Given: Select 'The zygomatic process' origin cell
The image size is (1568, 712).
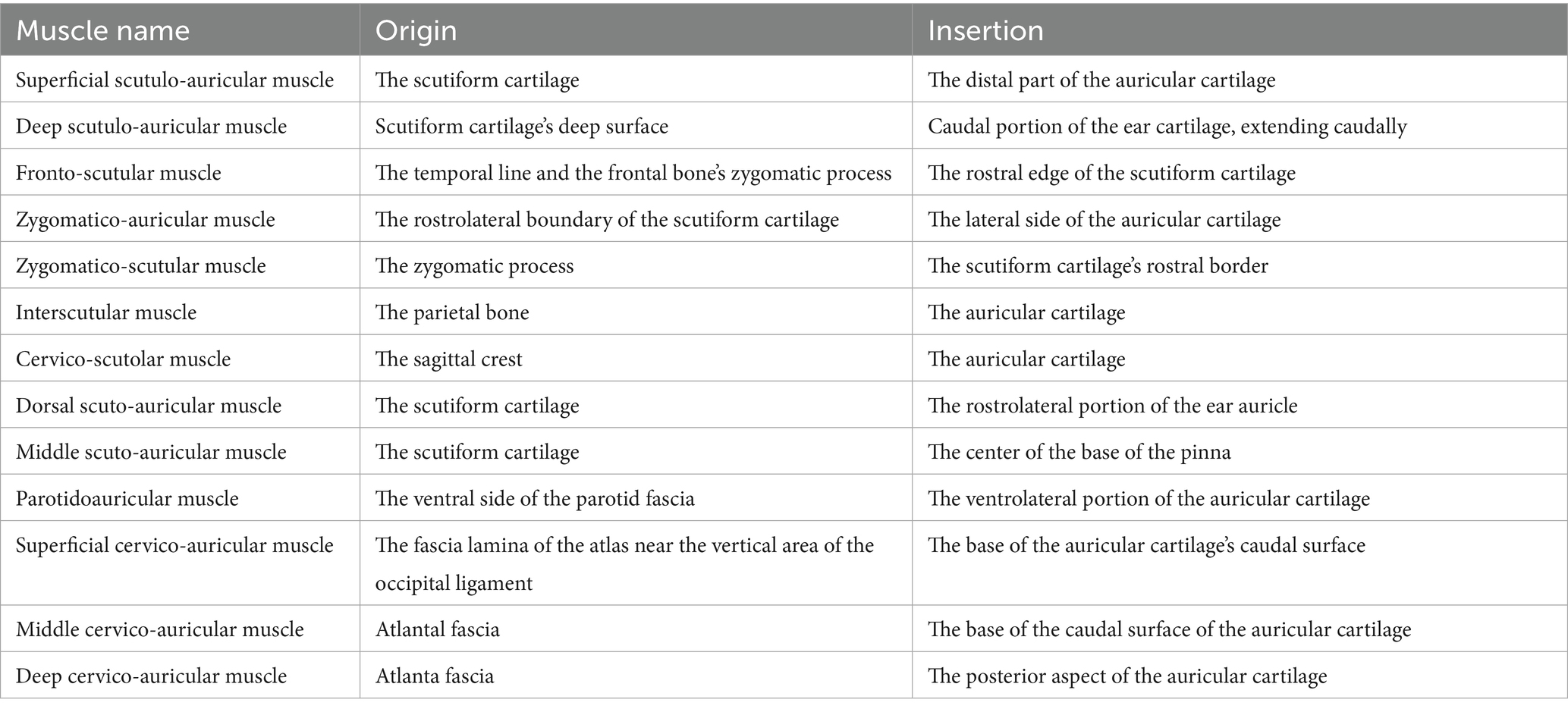Looking at the screenshot, I should (474, 266).
